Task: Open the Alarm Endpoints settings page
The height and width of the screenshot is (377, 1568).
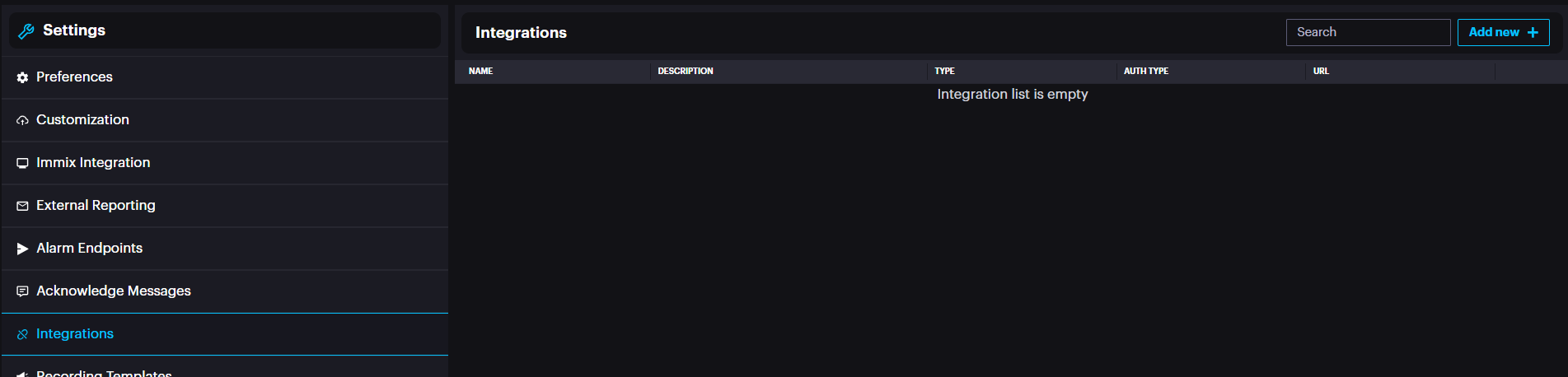Action: (89, 248)
